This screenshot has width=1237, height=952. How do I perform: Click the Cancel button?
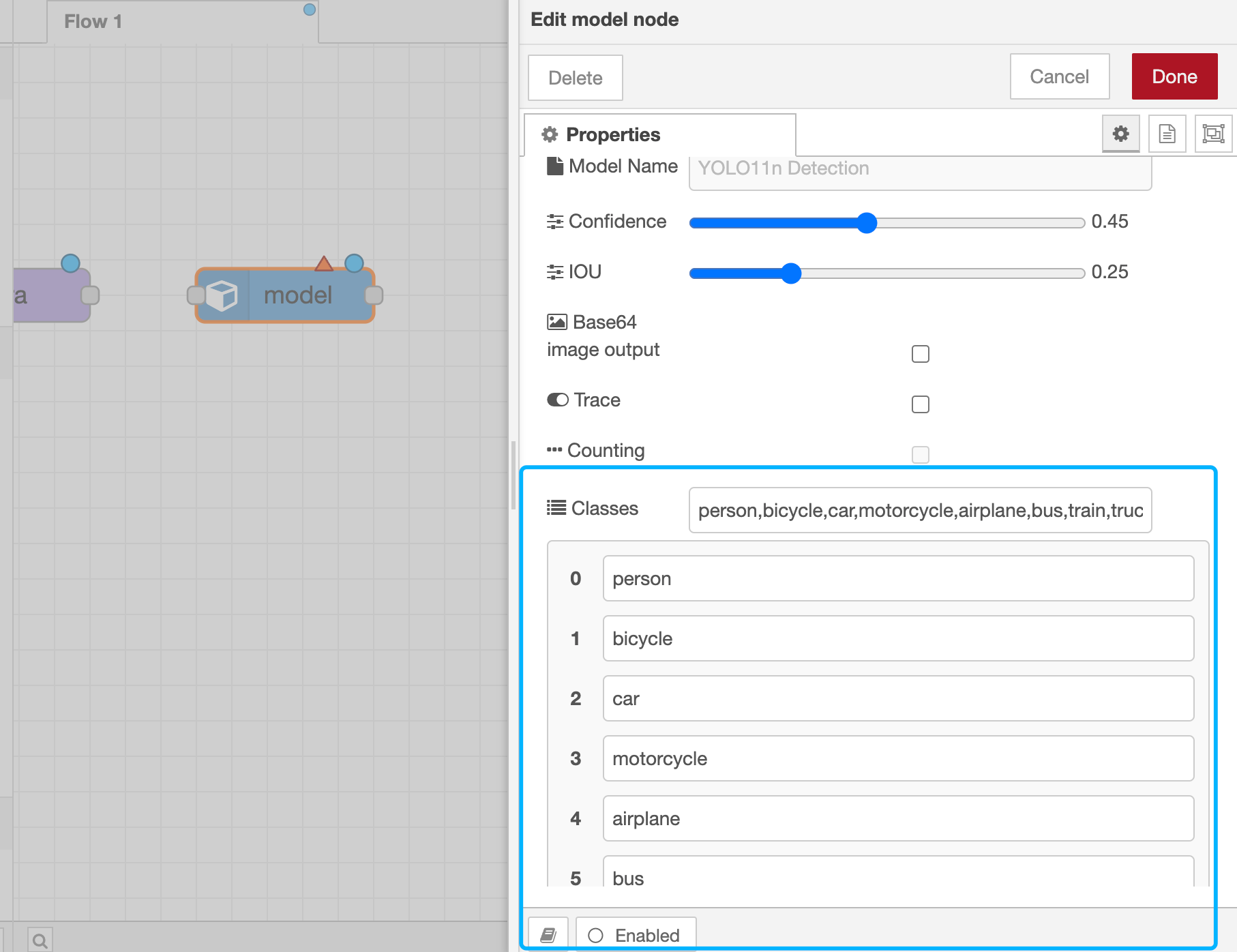point(1059,76)
